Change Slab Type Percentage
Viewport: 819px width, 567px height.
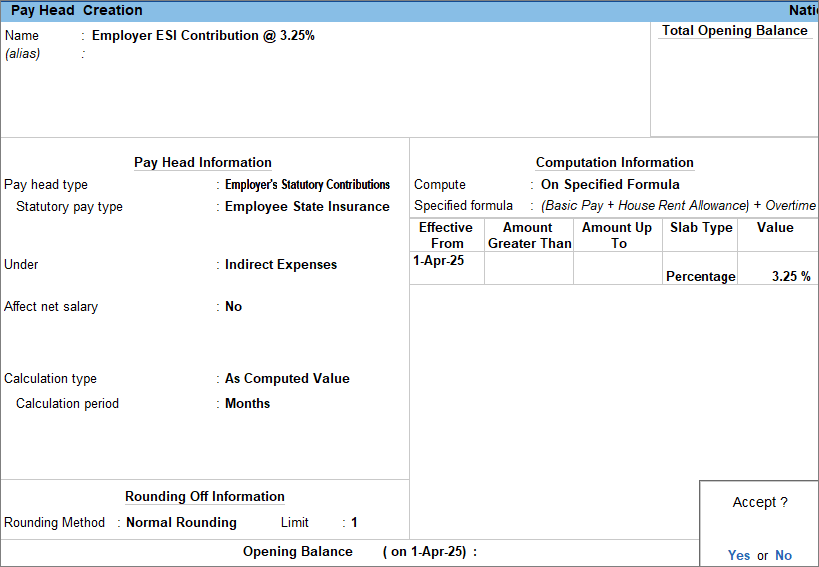(700, 277)
